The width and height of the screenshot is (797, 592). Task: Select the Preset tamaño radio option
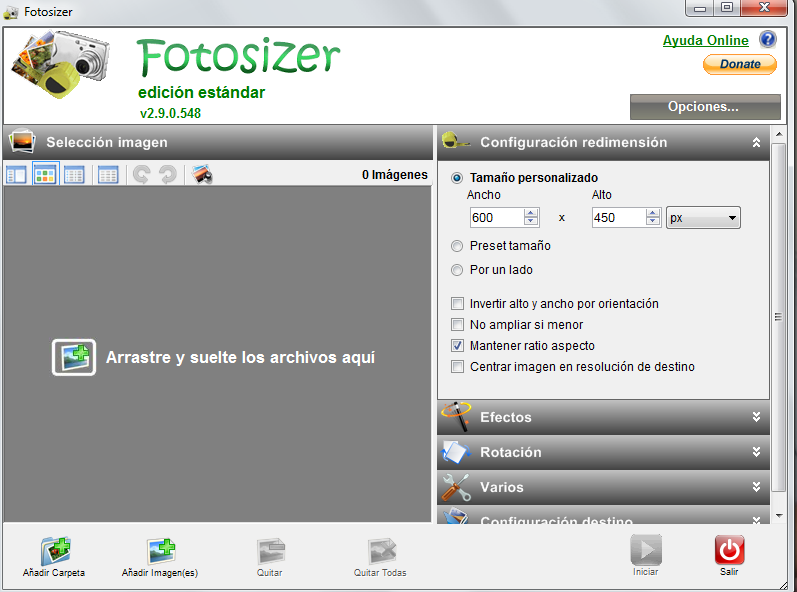(x=457, y=245)
